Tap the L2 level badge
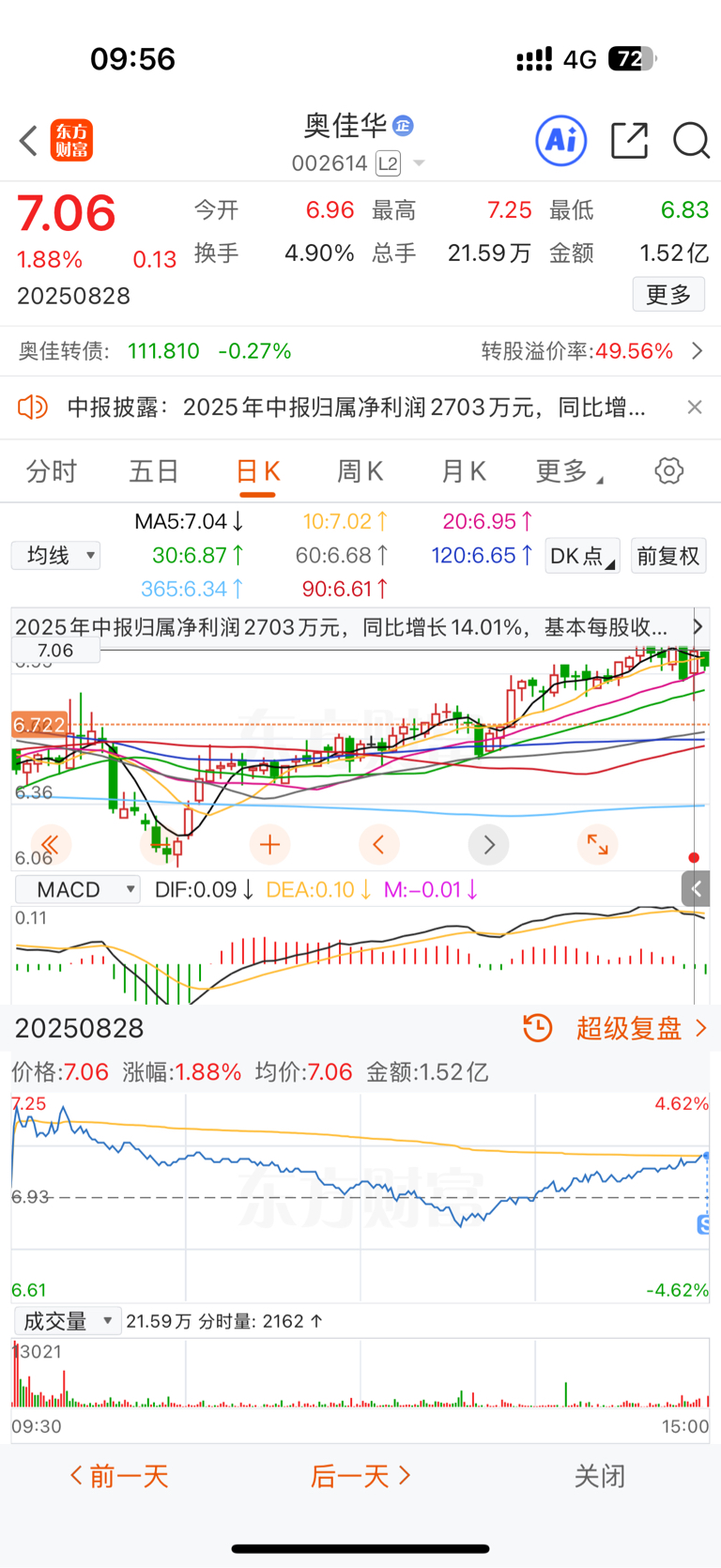721x1568 pixels. 388,164
